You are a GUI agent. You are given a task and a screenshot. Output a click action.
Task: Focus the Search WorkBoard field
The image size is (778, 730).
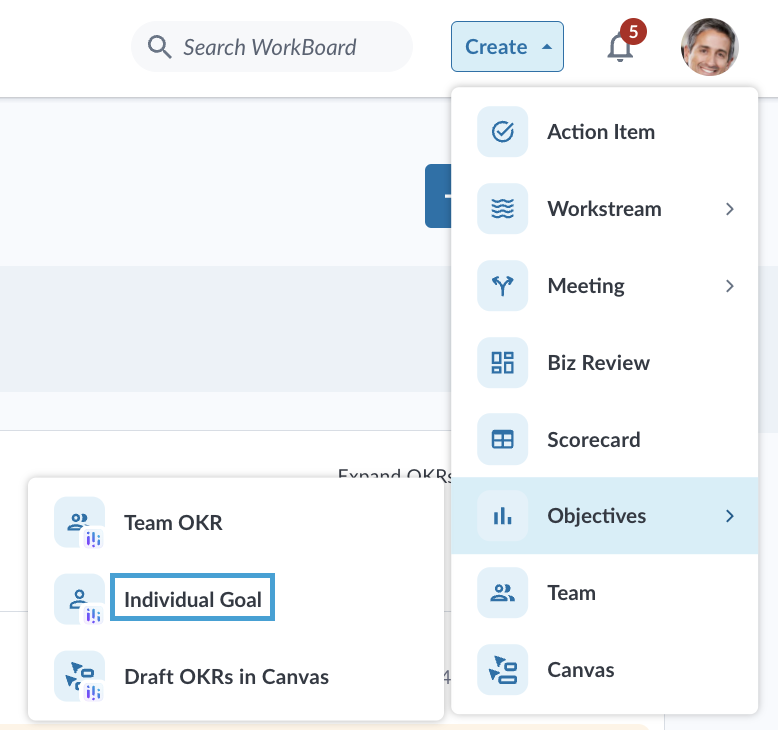272,47
